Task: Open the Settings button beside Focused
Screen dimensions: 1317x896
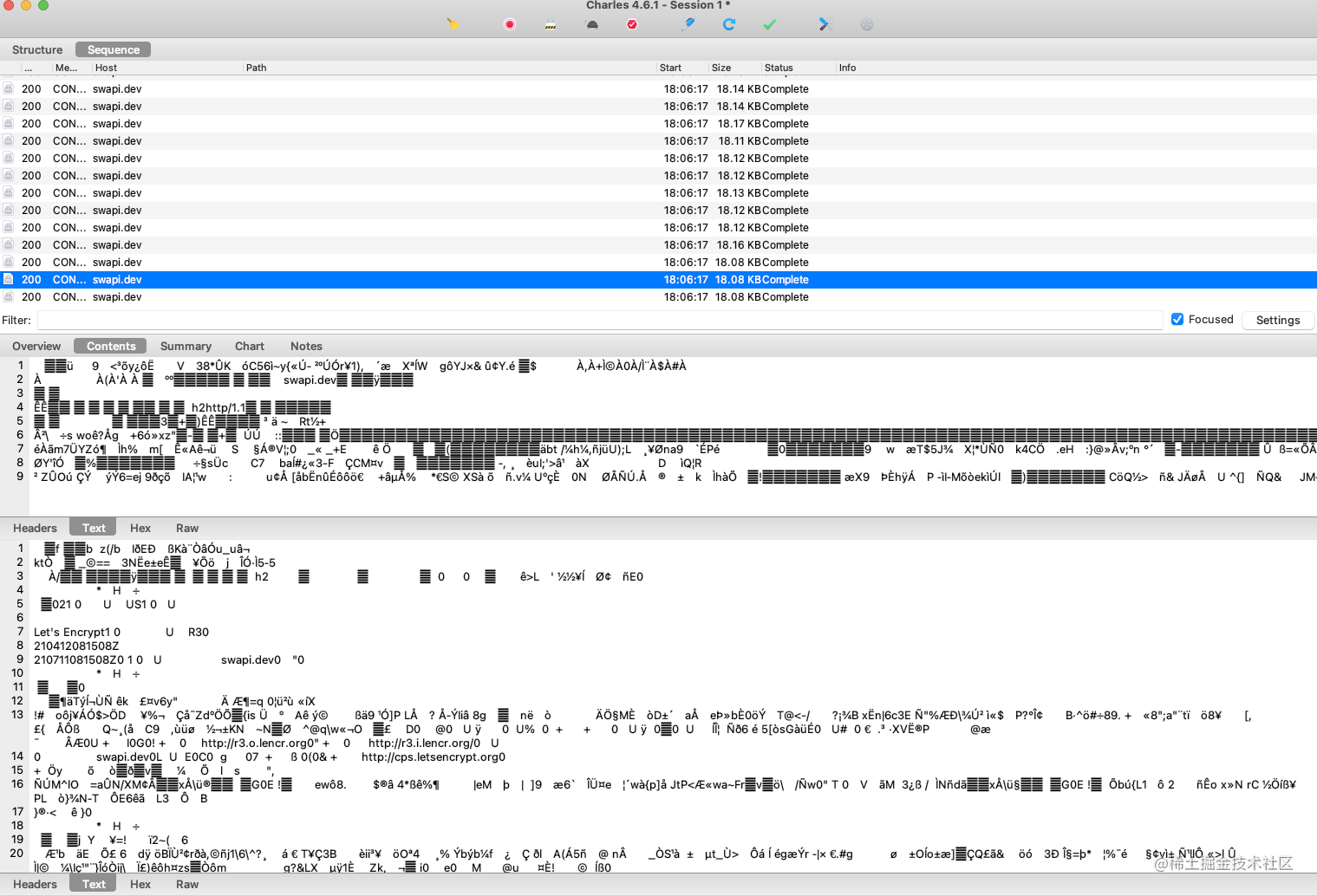Action: (1278, 320)
